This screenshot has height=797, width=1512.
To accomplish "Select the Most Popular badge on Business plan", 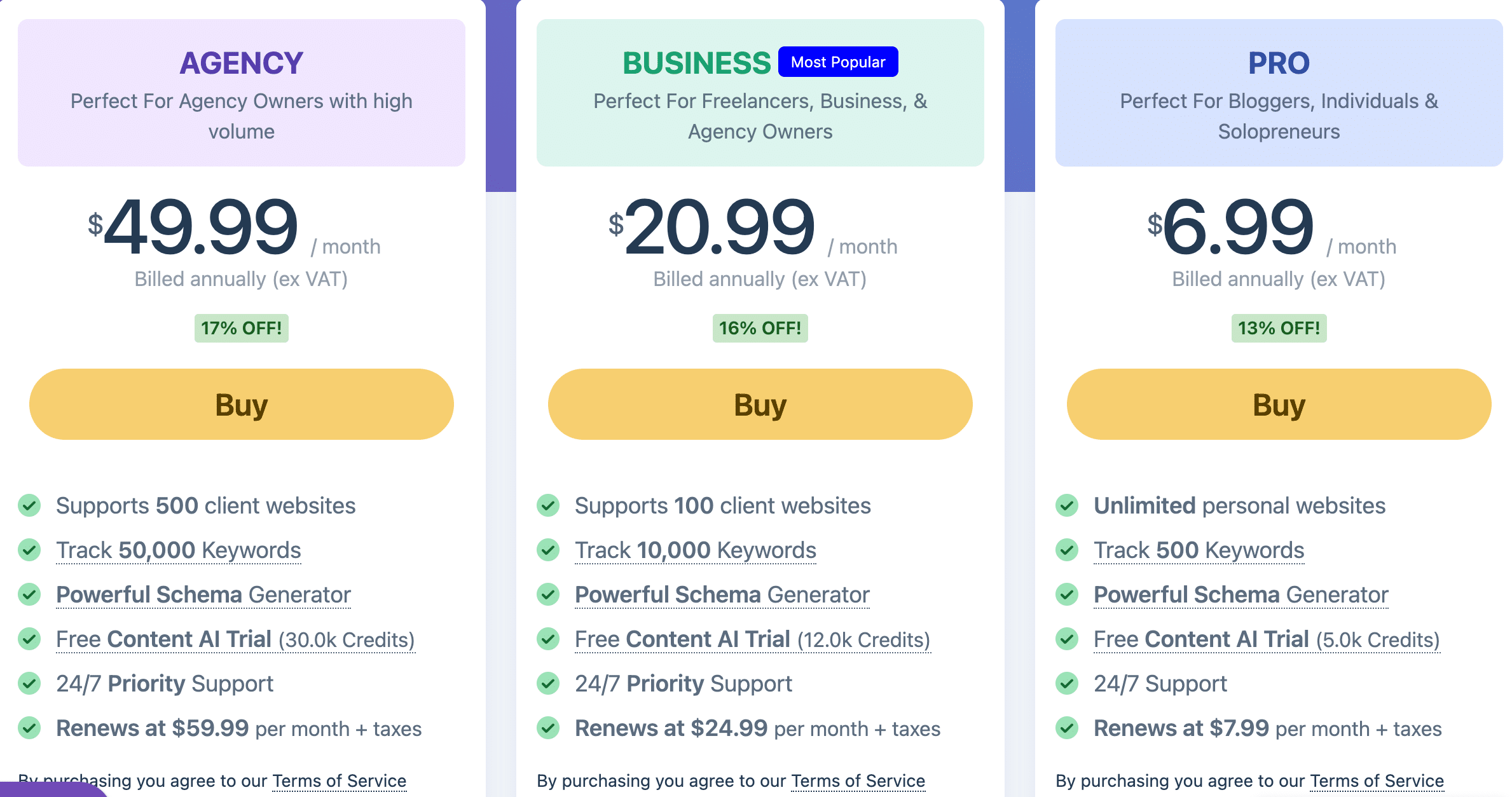I will 837,62.
